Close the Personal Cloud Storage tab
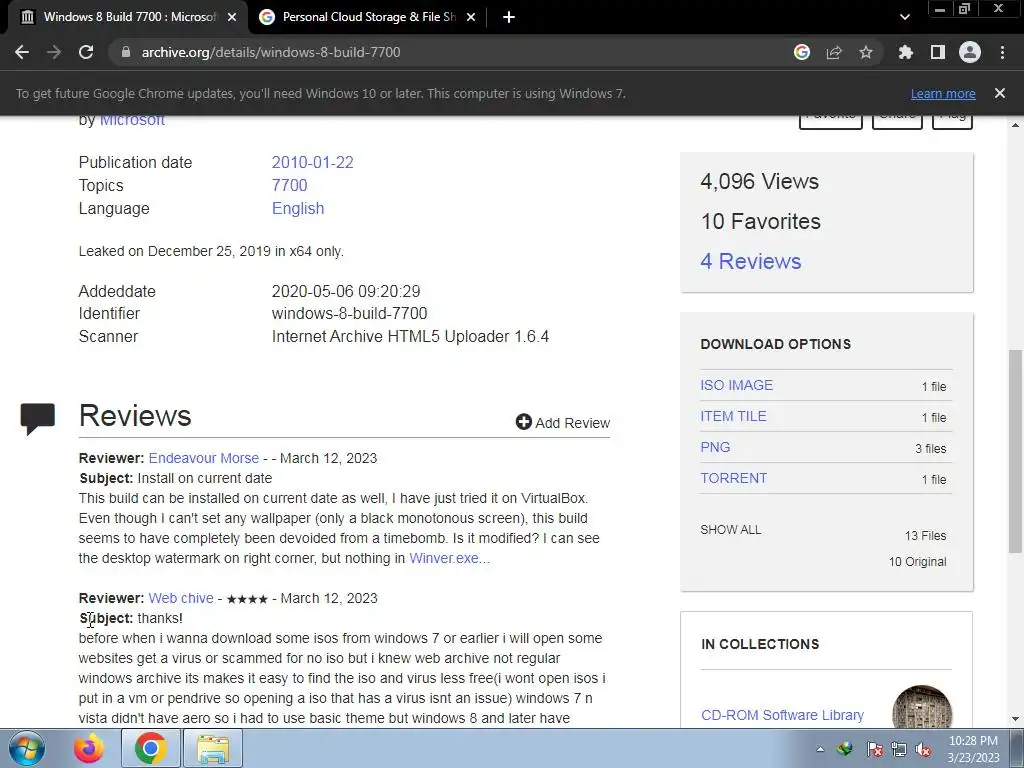Screen dimensions: 1024x768 coord(471,17)
